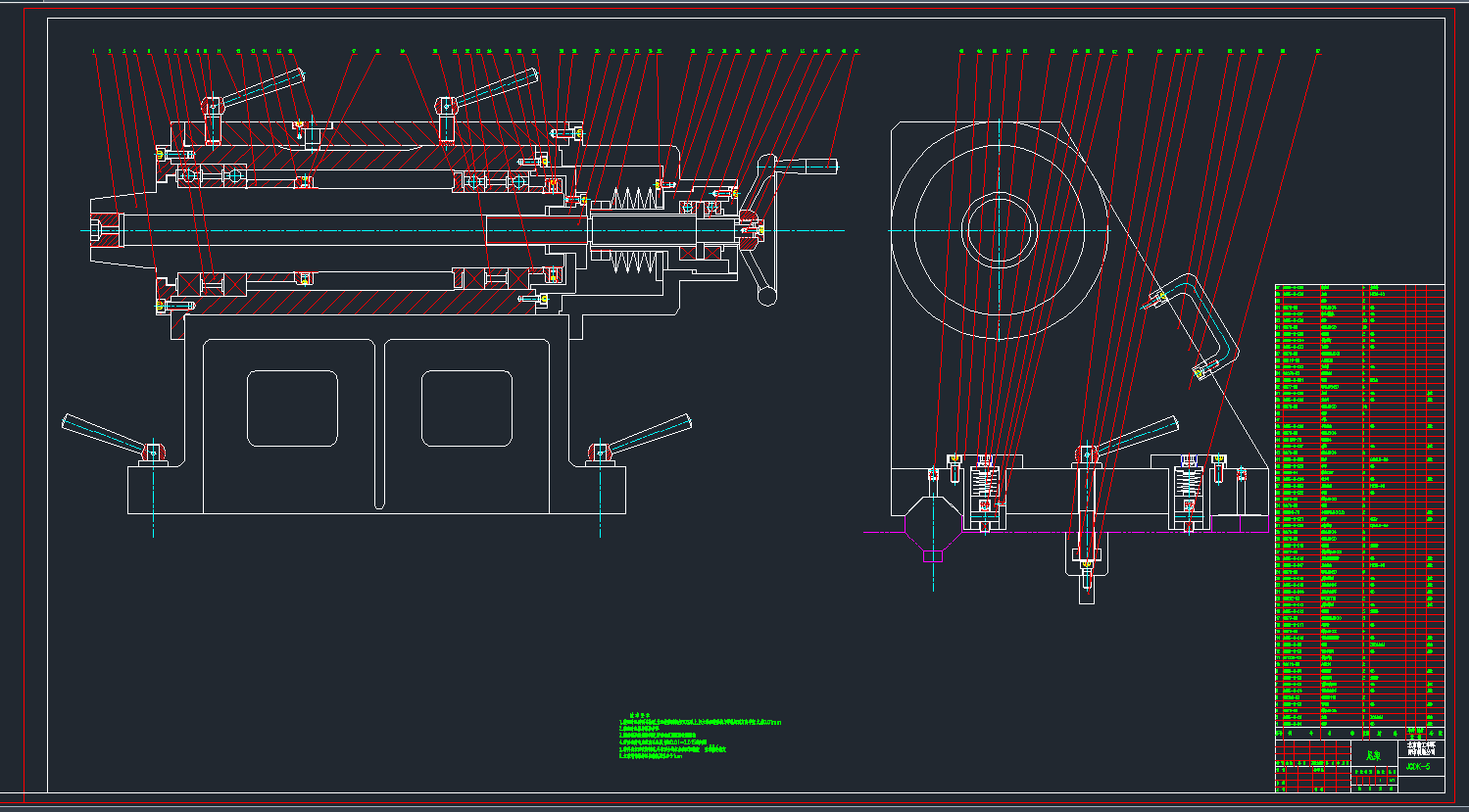The width and height of the screenshot is (1469, 812).
Task: Select the top row of the parts list
Action: [x=1359, y=289]
